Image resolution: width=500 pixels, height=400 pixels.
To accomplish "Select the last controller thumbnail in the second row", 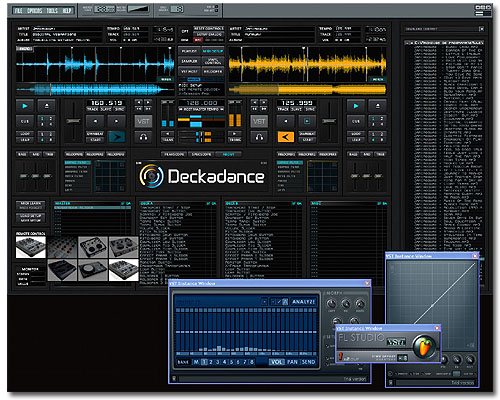I will (123, 270).
